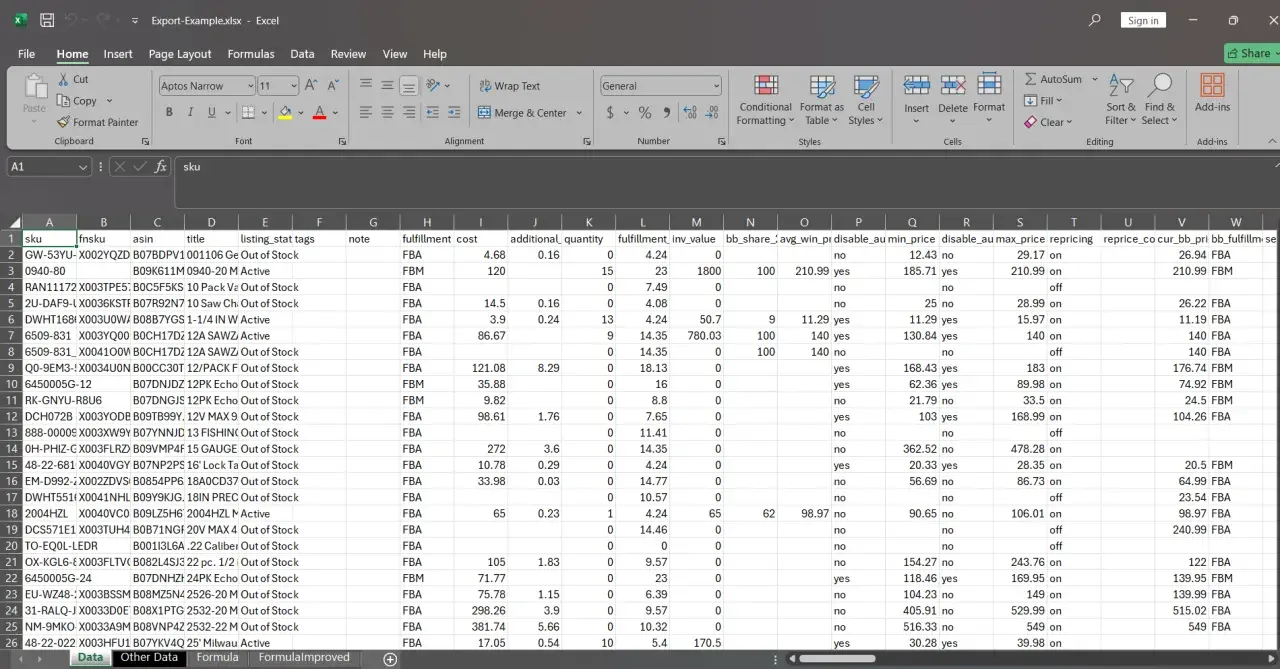Click the Share button

[1252, 54]
